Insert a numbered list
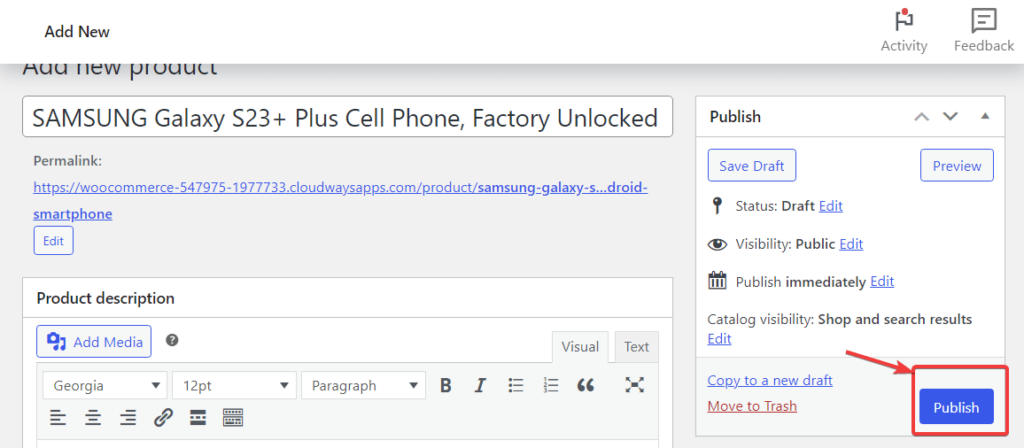 (x=551, y=385)
